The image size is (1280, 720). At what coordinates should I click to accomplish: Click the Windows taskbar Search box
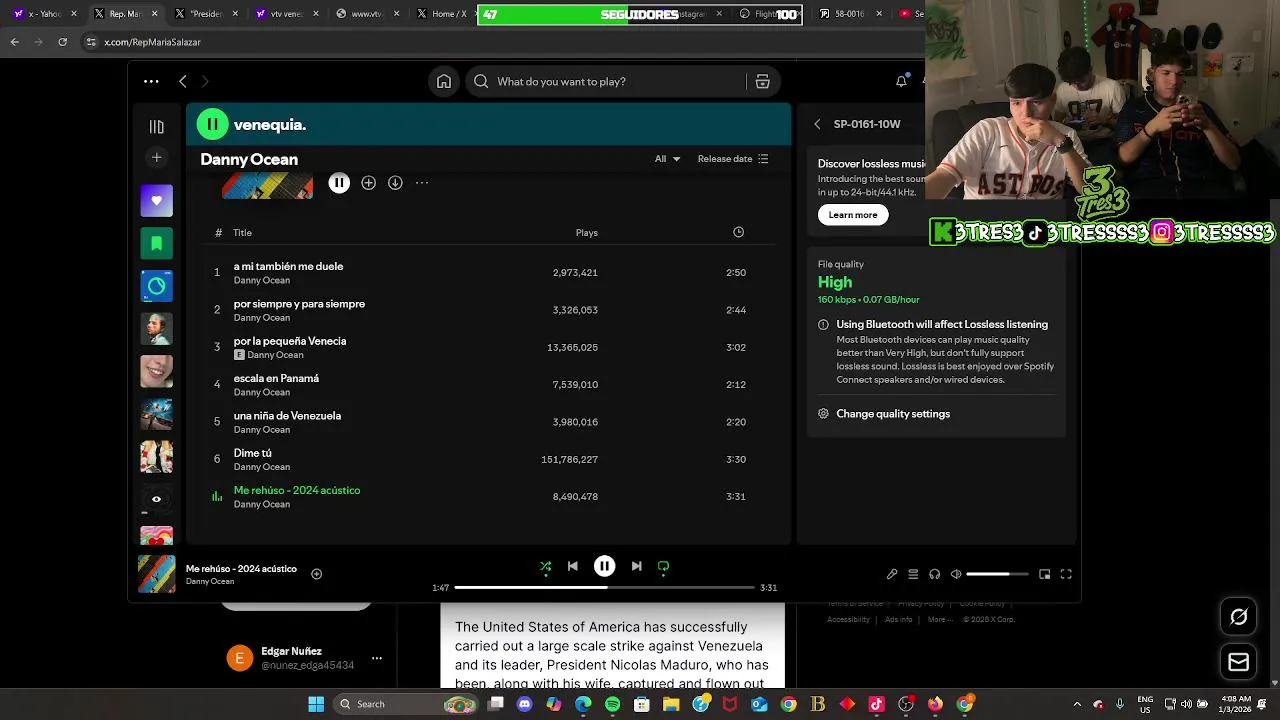(405, 704)
